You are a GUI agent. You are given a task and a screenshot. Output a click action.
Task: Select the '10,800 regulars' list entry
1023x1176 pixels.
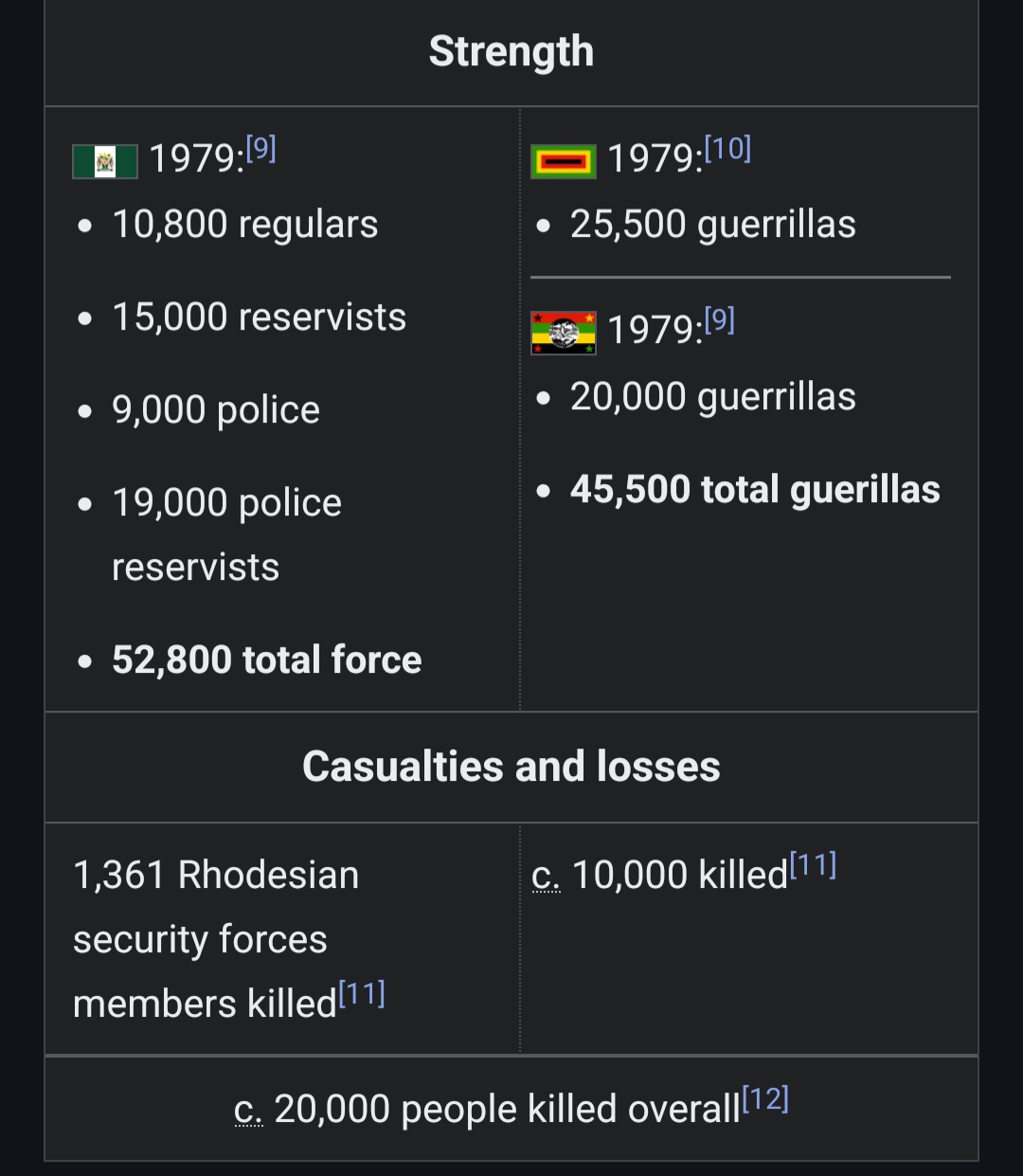pos(244,225)
